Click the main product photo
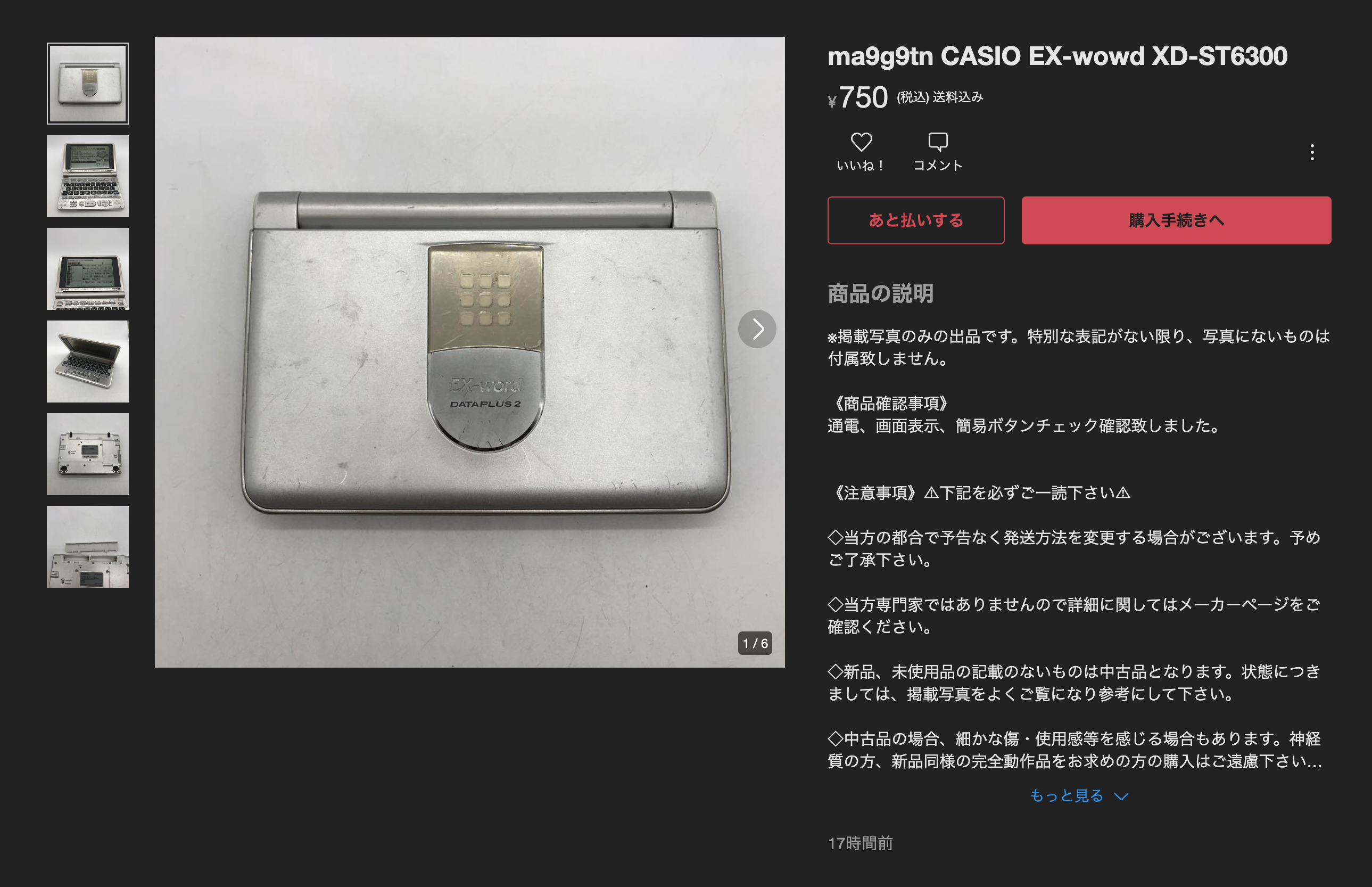1372x887 pixels. tap(470, 352)
